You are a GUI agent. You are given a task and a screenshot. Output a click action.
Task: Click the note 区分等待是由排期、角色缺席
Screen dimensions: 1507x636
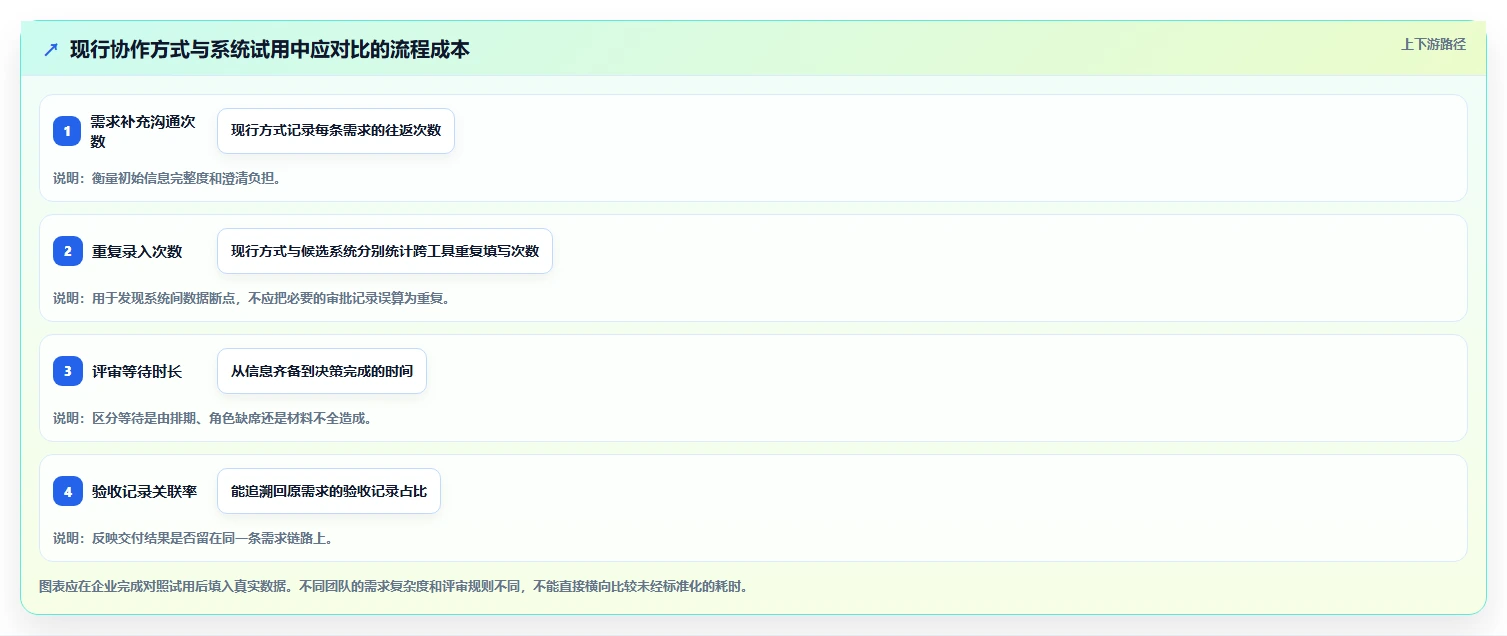pos(213,418)
